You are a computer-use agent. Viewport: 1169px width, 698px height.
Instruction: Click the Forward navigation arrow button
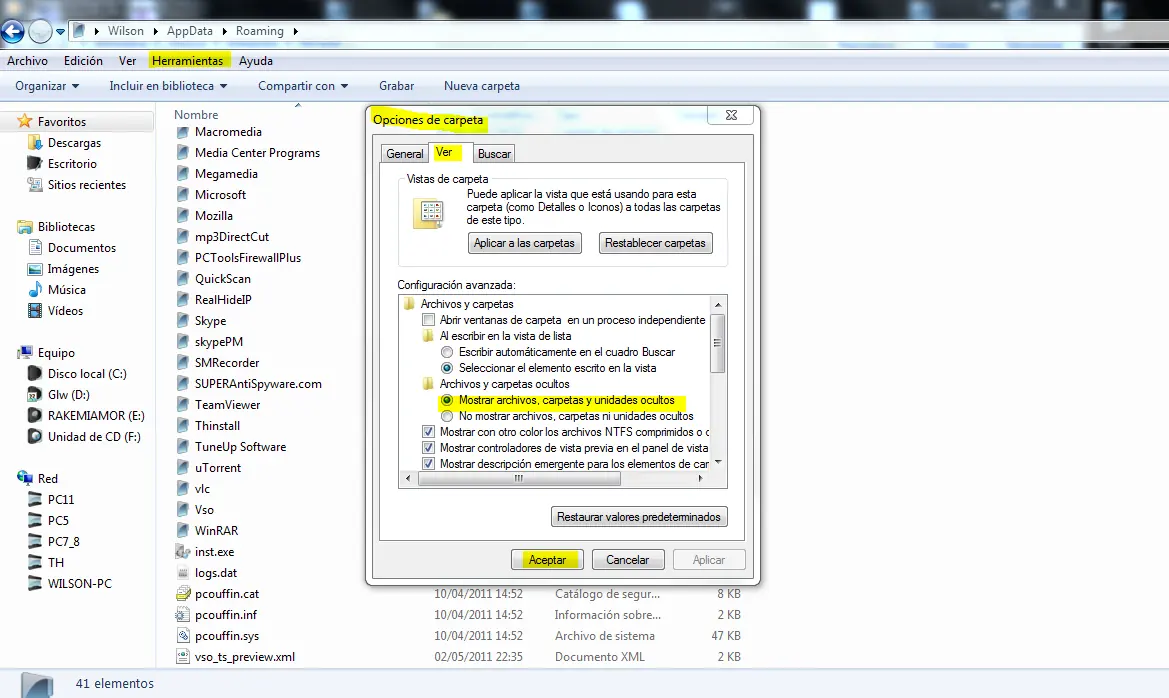40,31
